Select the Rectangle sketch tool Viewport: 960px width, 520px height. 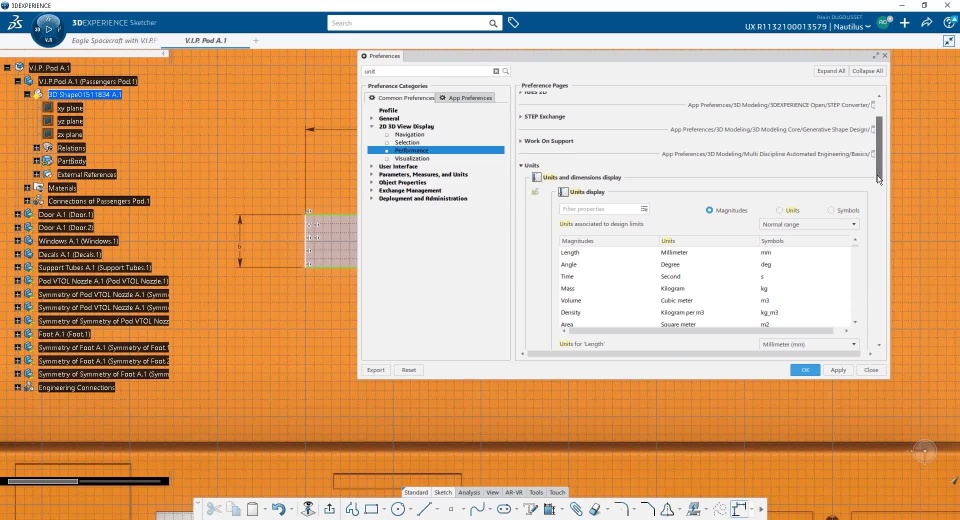370,509
